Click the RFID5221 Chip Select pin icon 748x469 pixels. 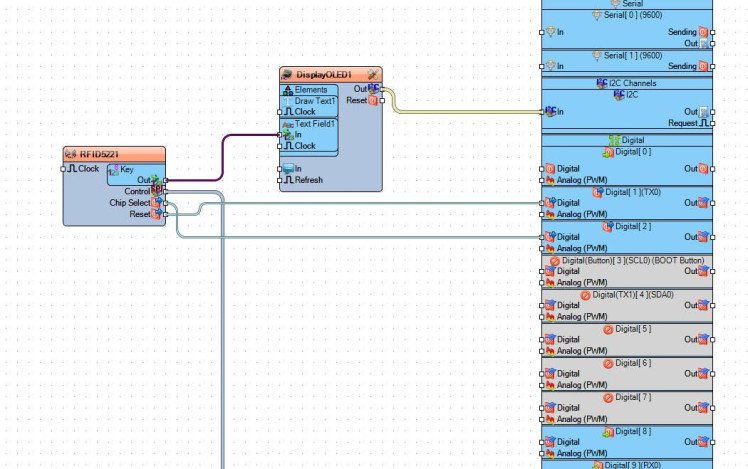point(157,202)
